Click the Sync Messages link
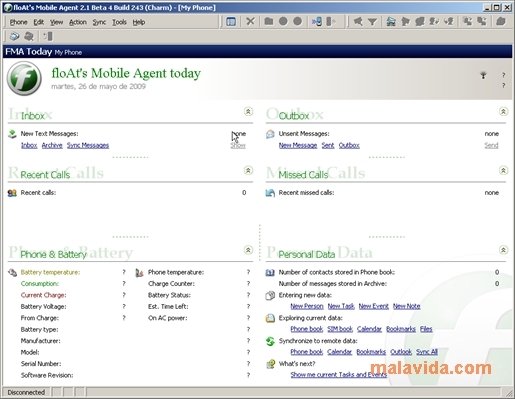This screenshot has height=399, width=515. pos(88,145)
